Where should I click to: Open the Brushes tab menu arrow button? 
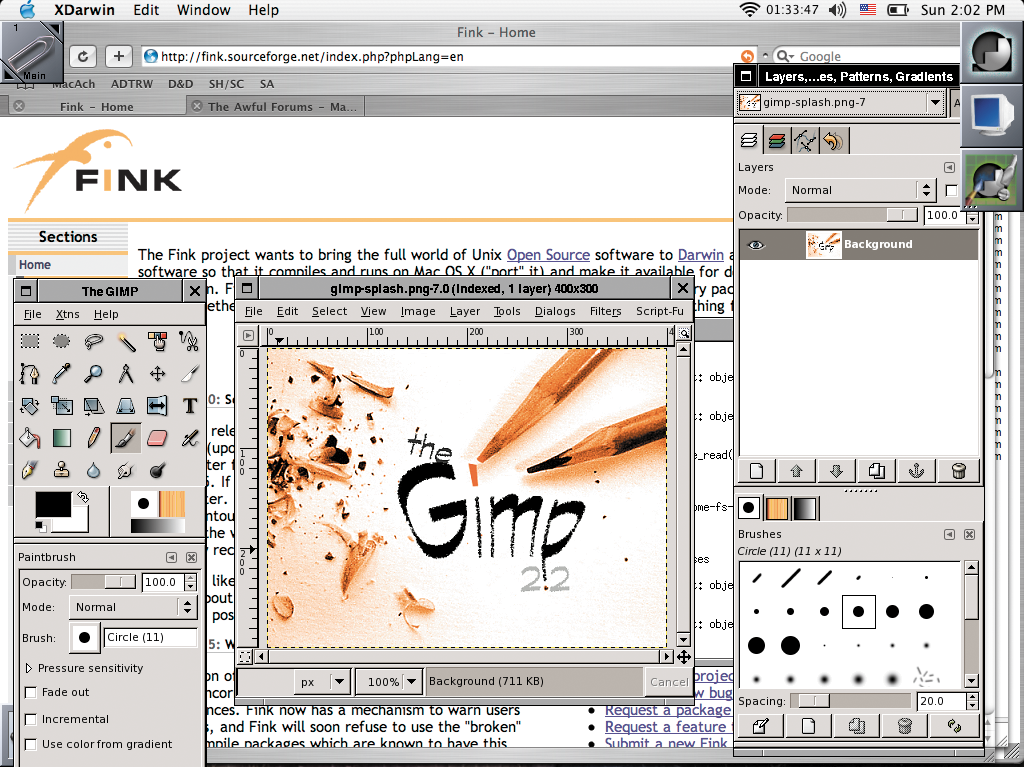950,534
